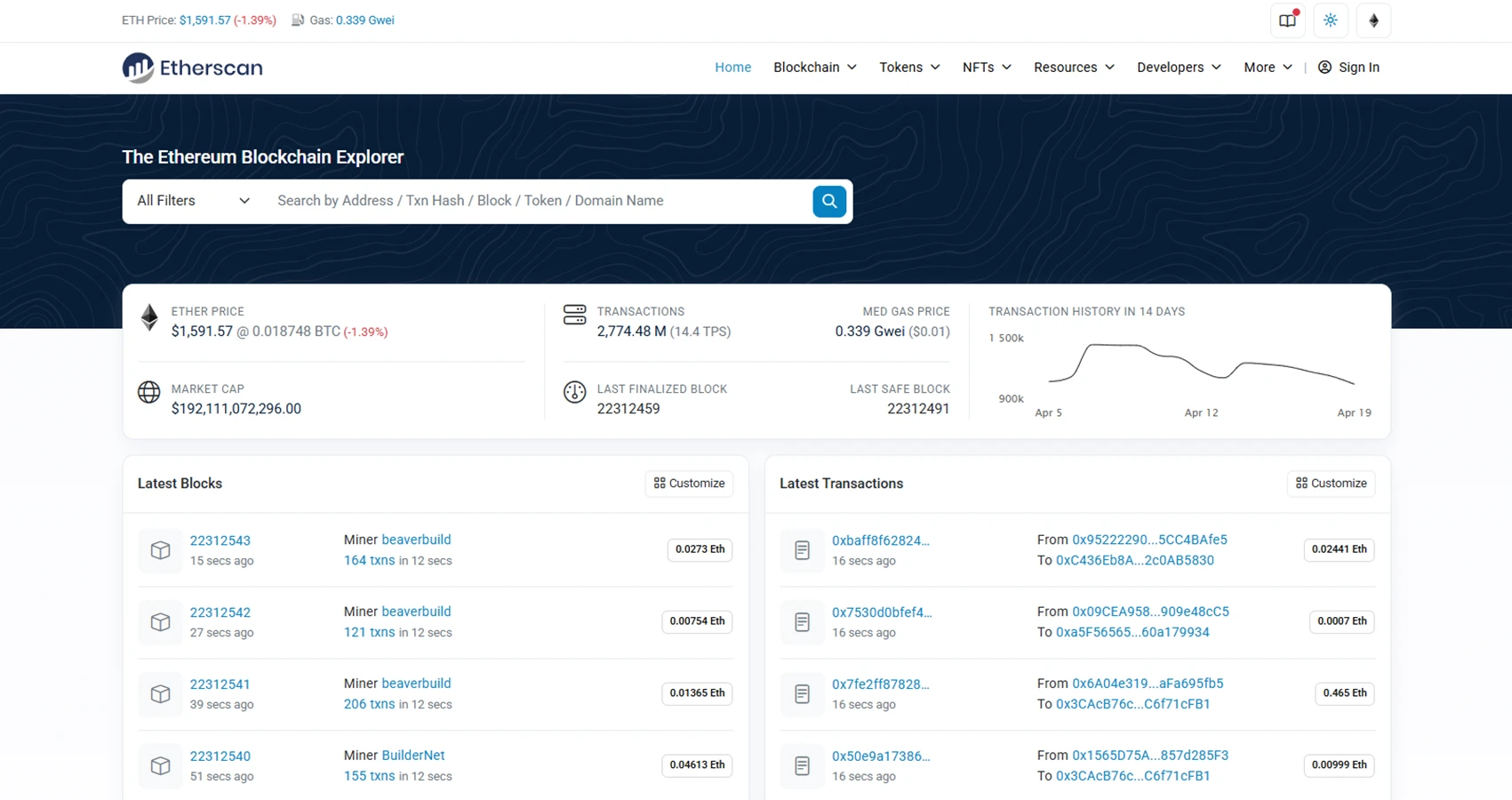Click the Ether price diamond icon
1512x800 pixels.
tap(149, 317)
